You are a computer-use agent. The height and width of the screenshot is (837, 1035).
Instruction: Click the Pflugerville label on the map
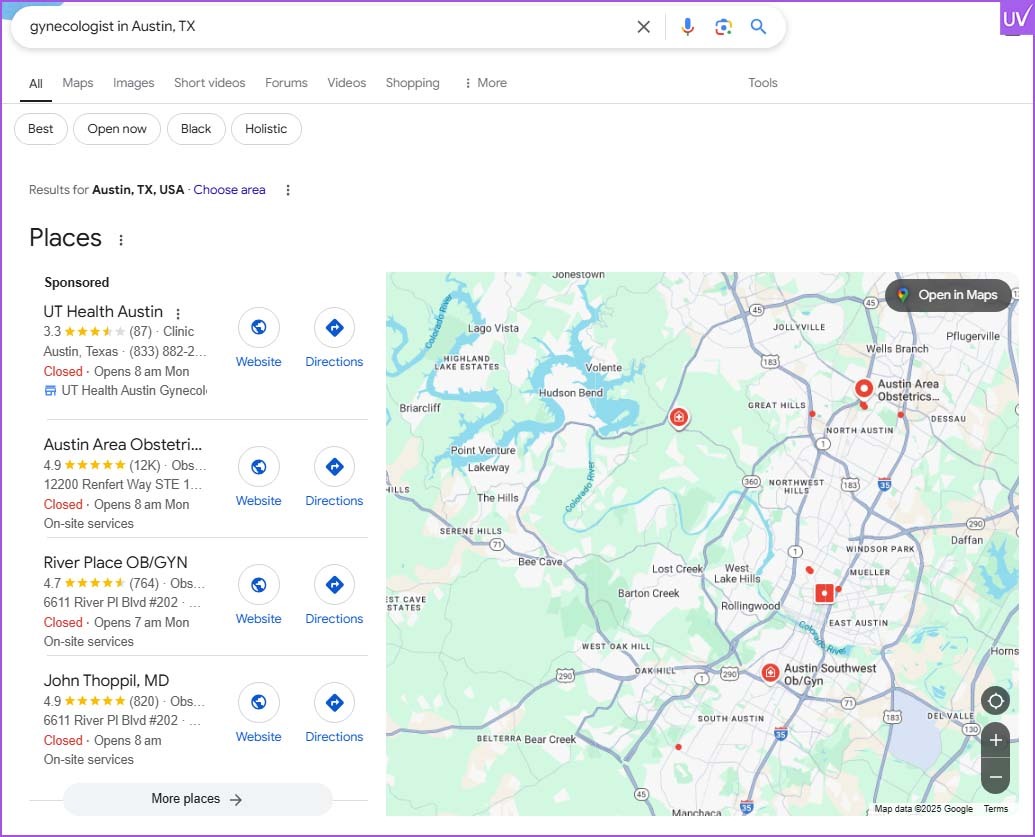tap(972, 337)
